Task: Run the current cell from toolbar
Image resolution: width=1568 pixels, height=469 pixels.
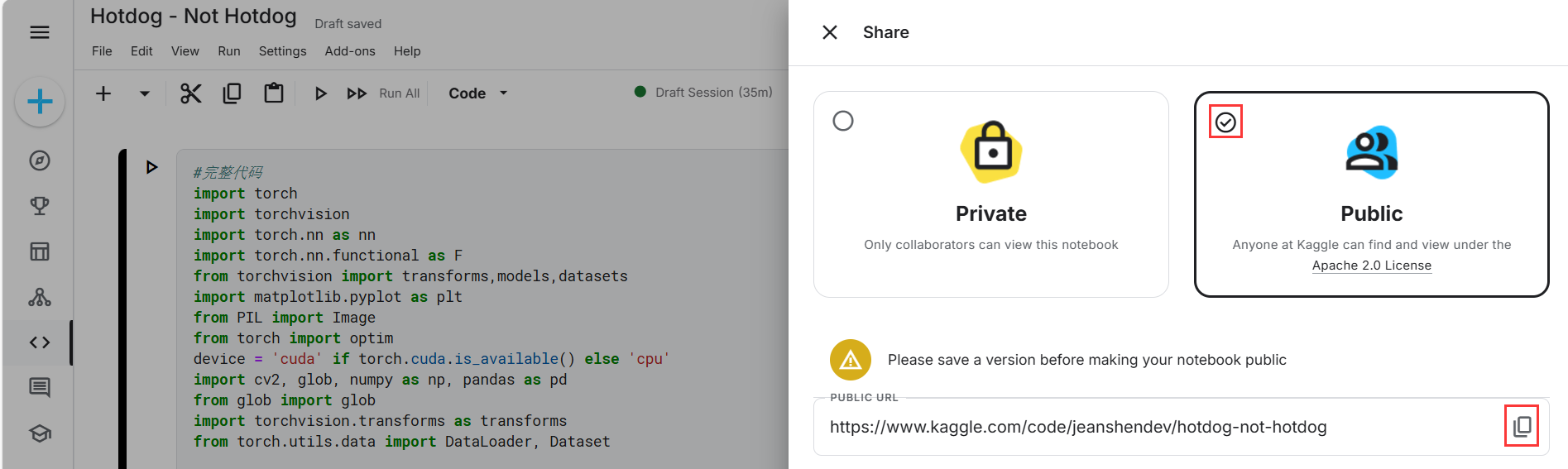Action: [x=320, y=93]
